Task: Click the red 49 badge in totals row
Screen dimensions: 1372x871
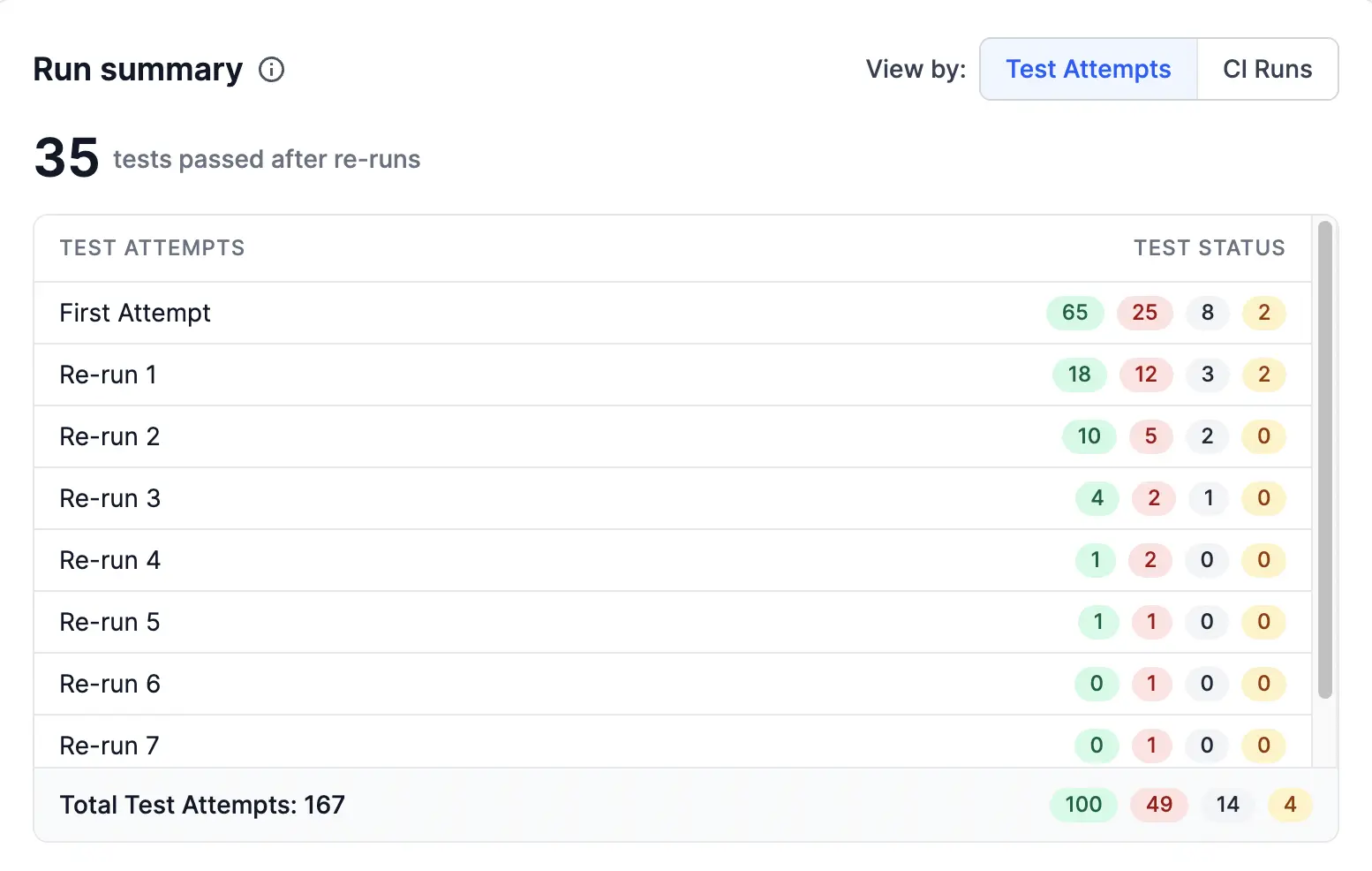Action: (1159, 805)
